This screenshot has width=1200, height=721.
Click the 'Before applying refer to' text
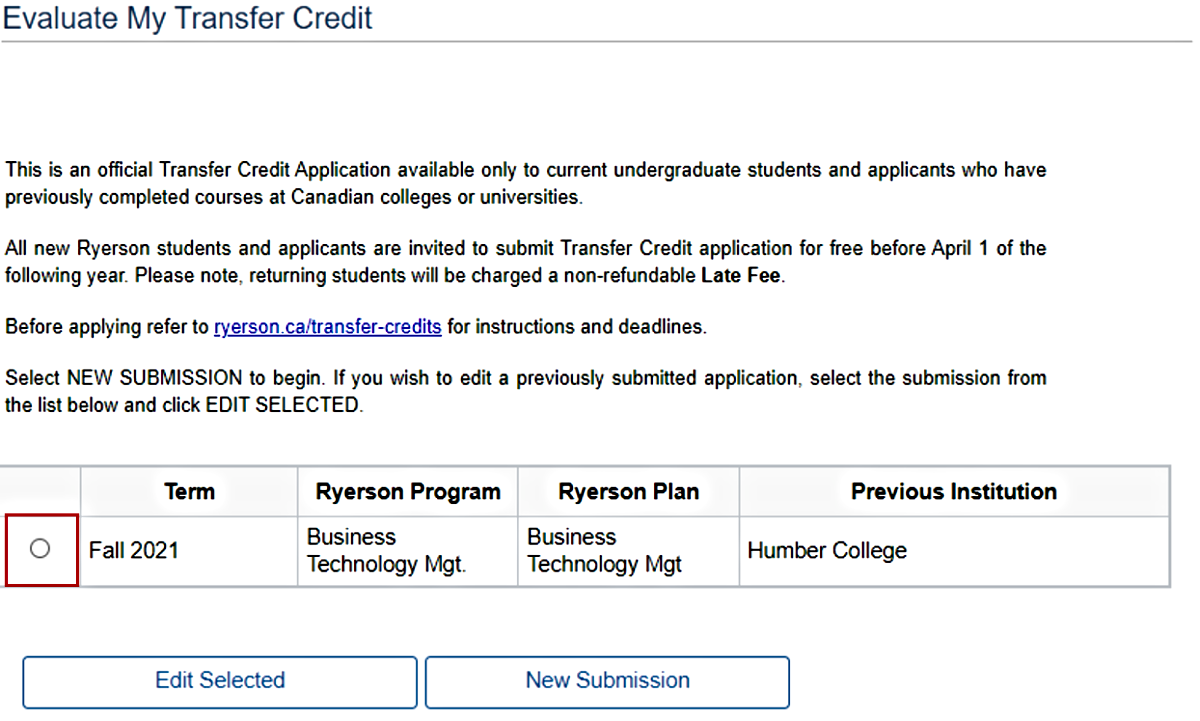pyautogui.click(x=108, y=327)
